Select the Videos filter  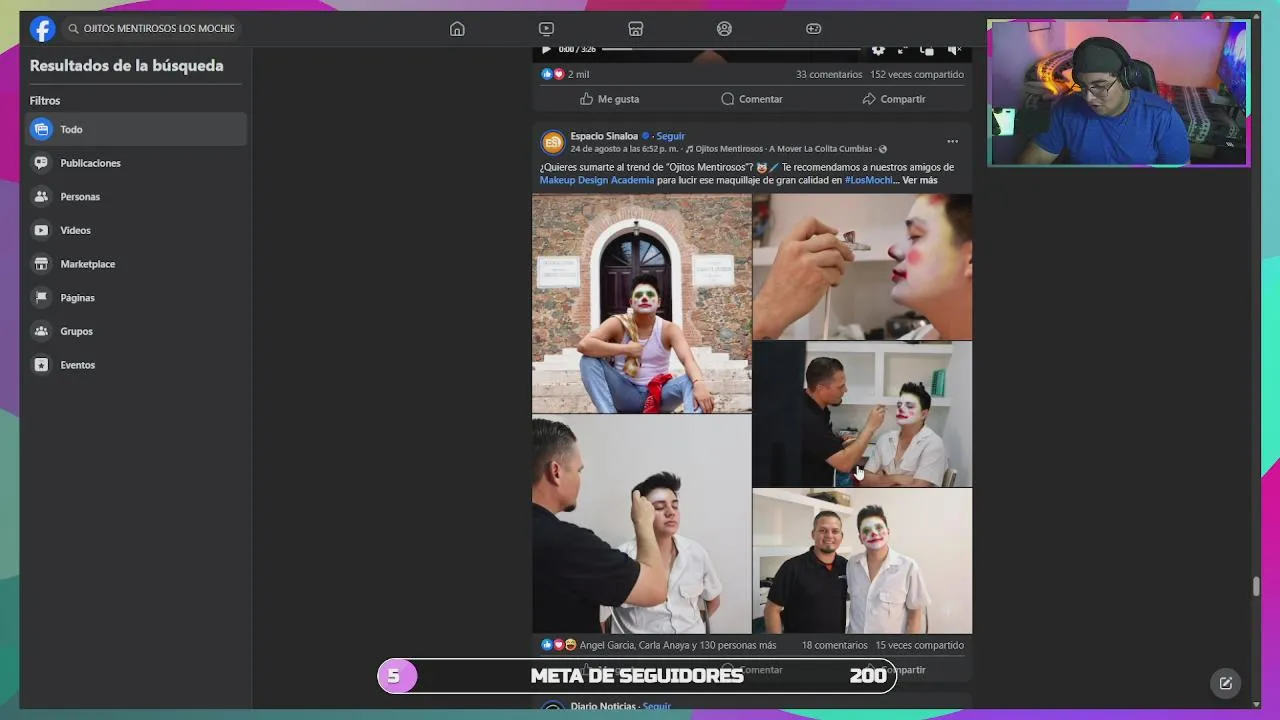[136, 230]
